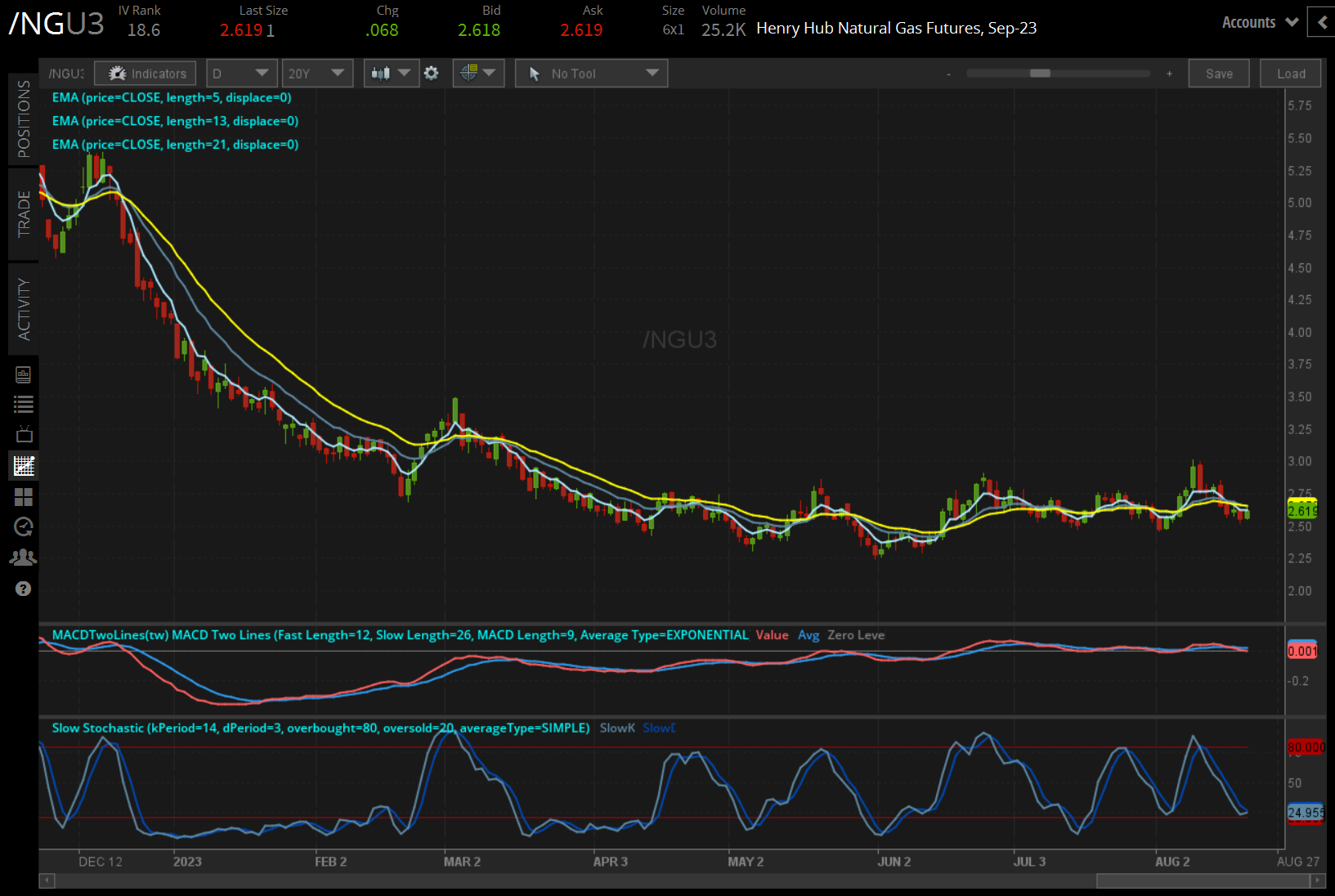Open chart settings gear icon
Viewport: 1335px width, 896px height.
(432, 74)
